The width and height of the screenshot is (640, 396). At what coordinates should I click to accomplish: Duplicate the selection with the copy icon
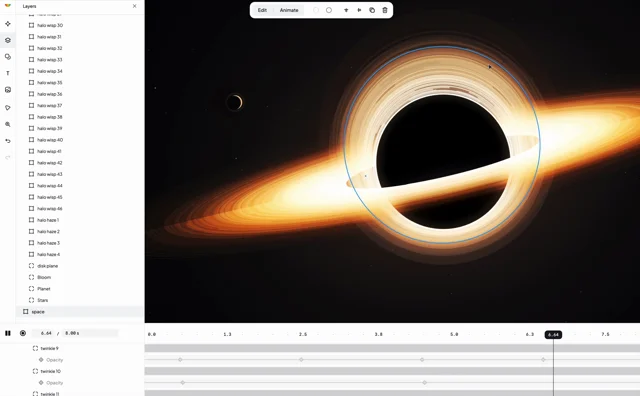click(x=372, y=10)
